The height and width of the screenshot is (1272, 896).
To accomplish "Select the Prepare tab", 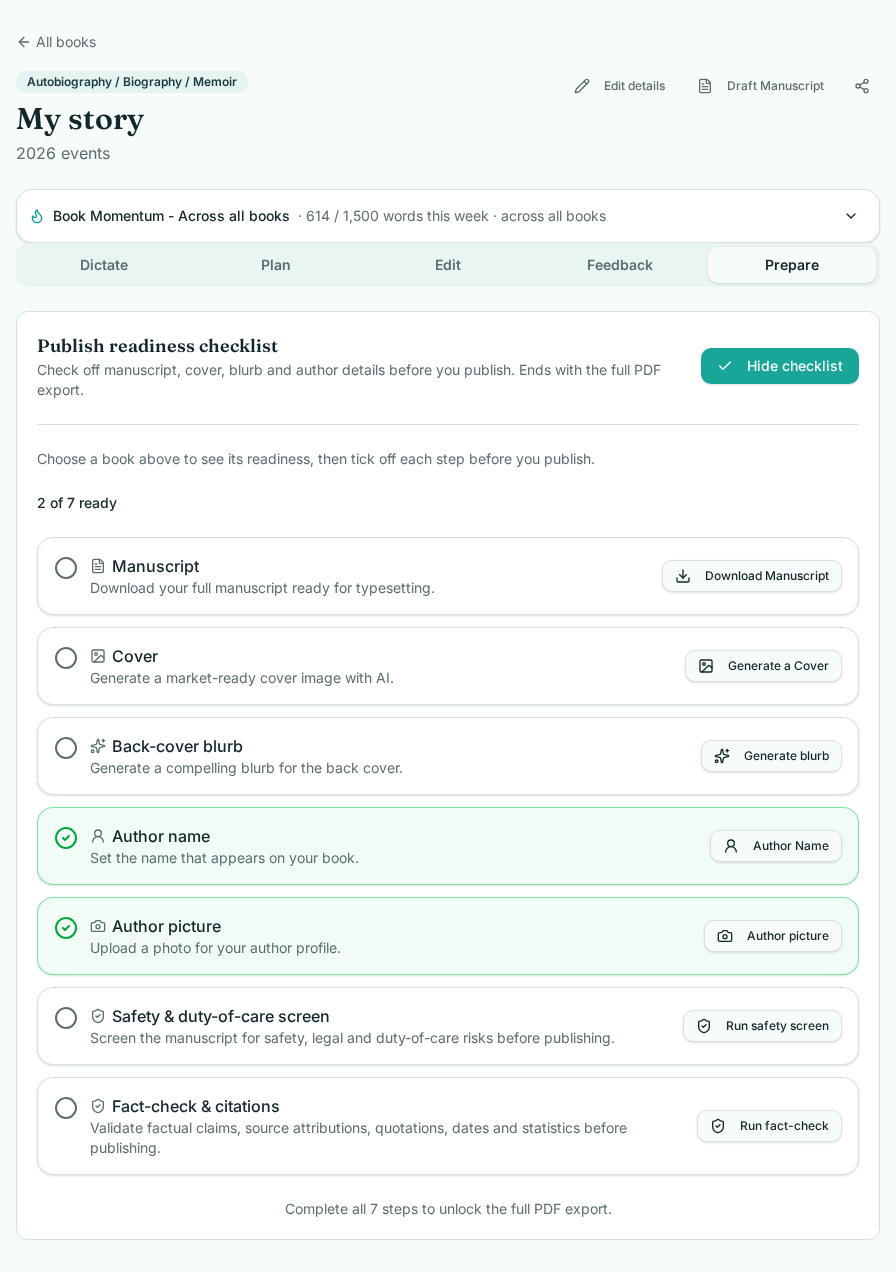I will 792,265.
